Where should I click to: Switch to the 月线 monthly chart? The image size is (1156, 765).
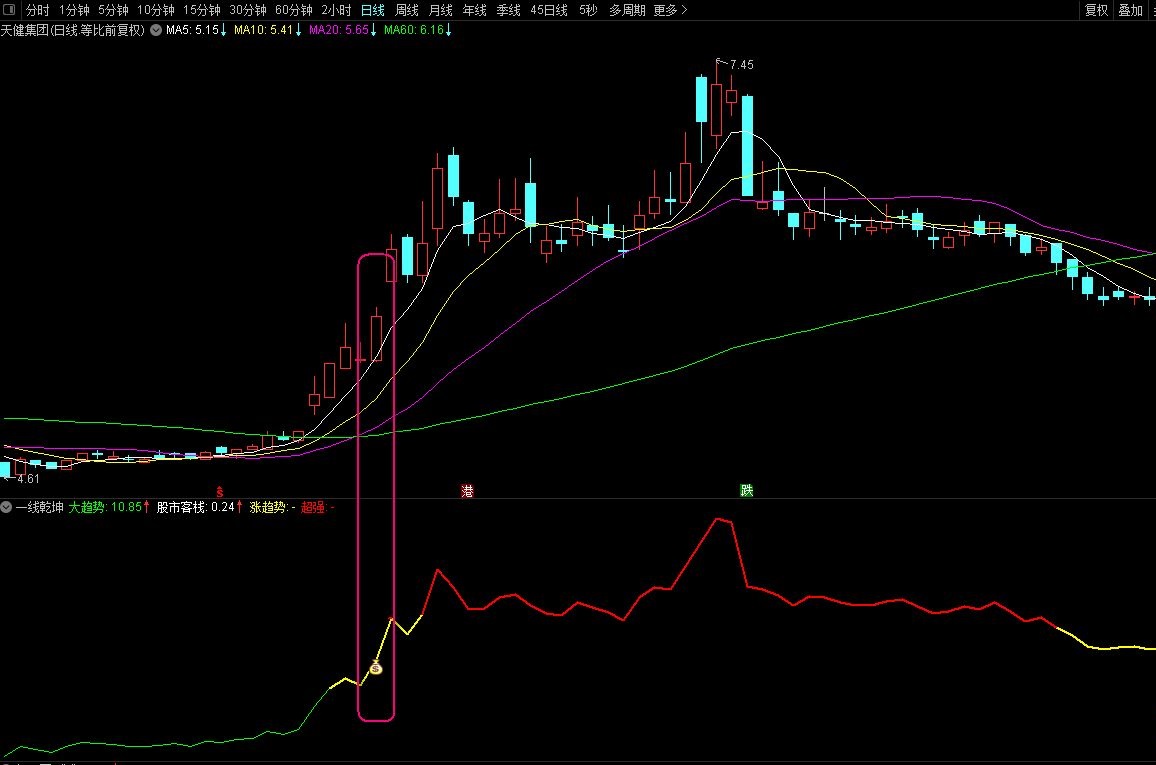pyautogui.click(x=440, y=10)
